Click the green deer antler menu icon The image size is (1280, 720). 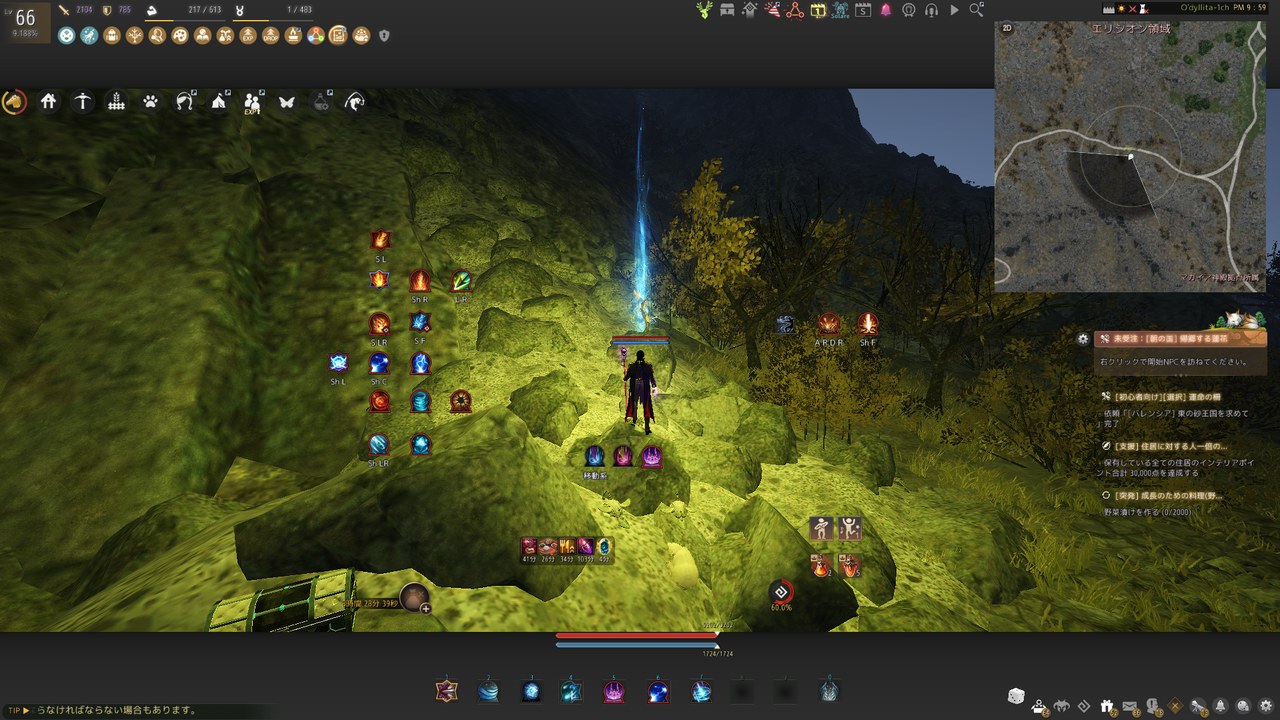pyautogui.click(x=705, y=10)
